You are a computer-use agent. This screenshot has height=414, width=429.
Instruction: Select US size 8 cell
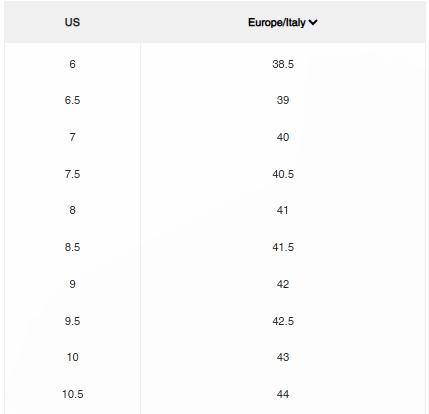coord(72,210)
